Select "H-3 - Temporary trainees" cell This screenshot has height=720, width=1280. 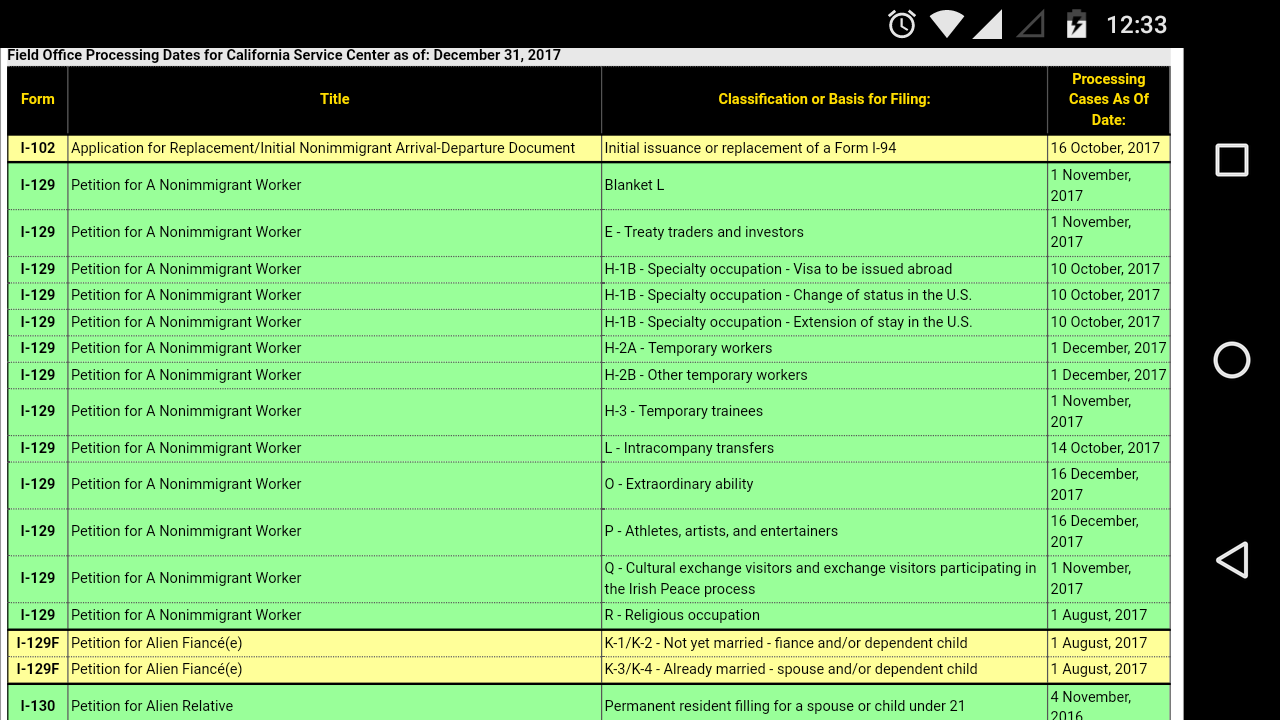pyautogui.click(x=824, y=411)
